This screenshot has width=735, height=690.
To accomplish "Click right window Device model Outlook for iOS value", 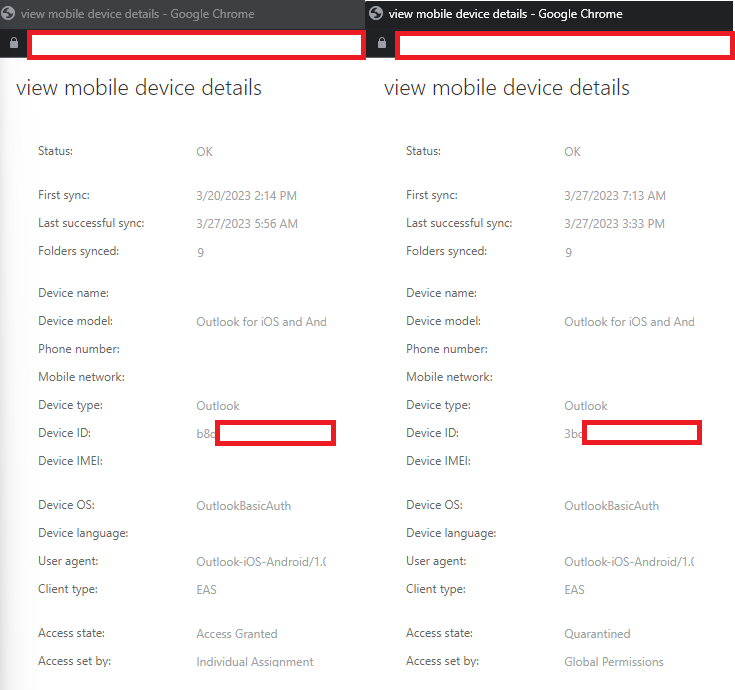I will (x=629, y=322).
